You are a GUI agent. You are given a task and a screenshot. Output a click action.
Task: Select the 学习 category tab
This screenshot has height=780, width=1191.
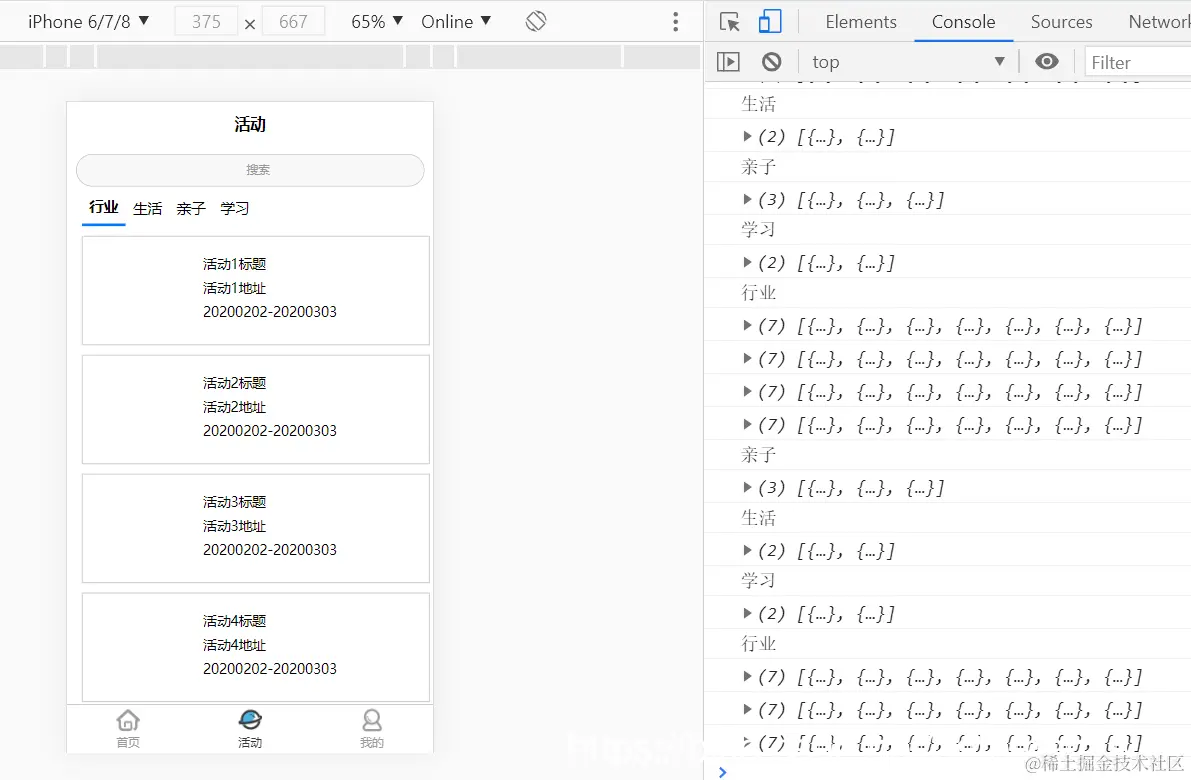(x=235, y=208)
